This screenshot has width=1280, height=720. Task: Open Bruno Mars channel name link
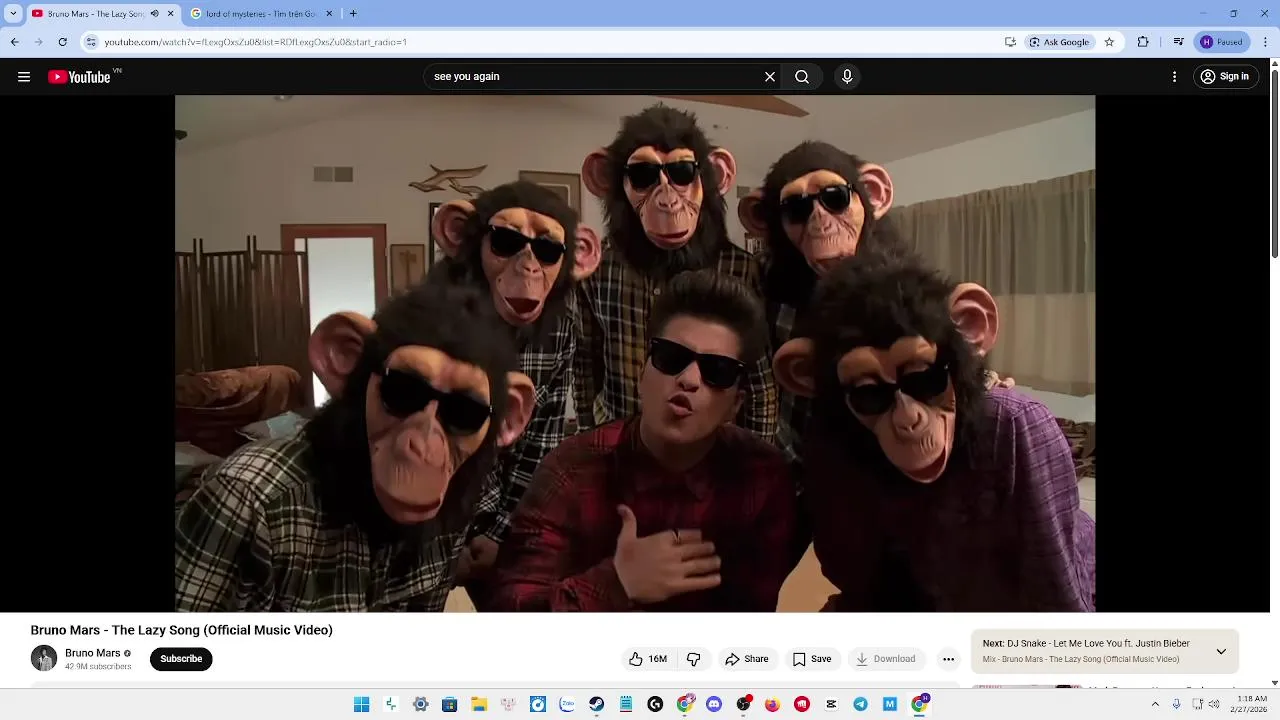(92, 653)
